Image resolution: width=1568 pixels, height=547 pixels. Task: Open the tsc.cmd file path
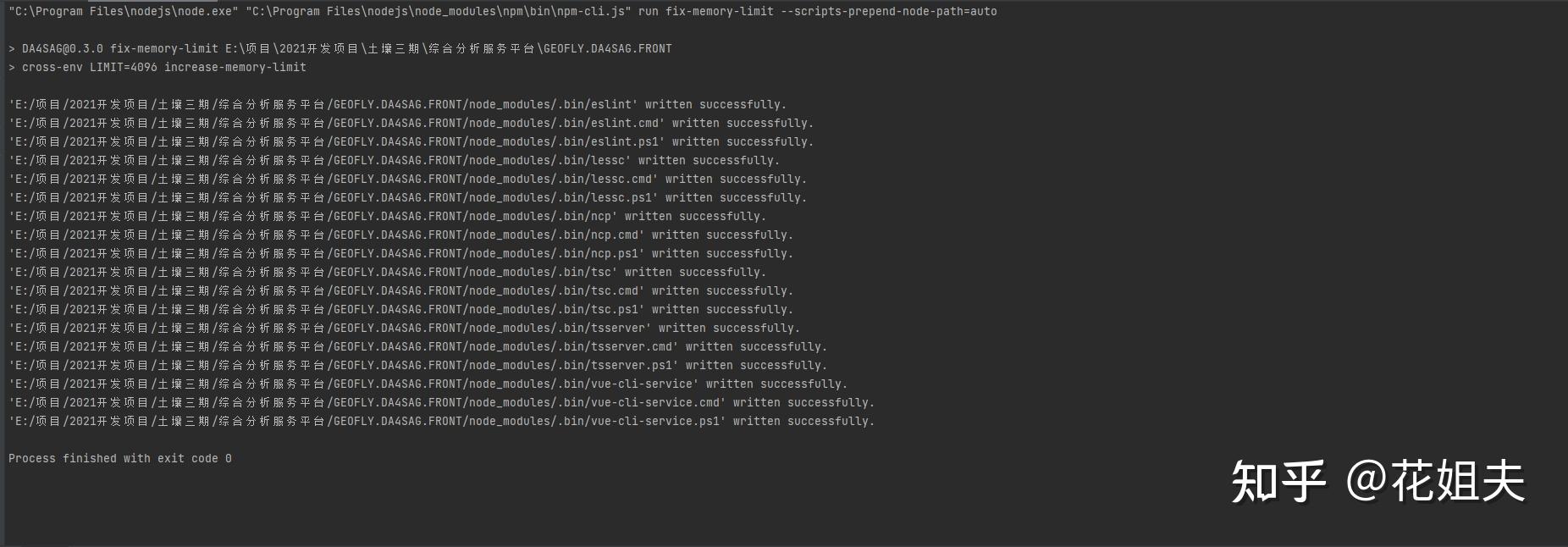327,291
